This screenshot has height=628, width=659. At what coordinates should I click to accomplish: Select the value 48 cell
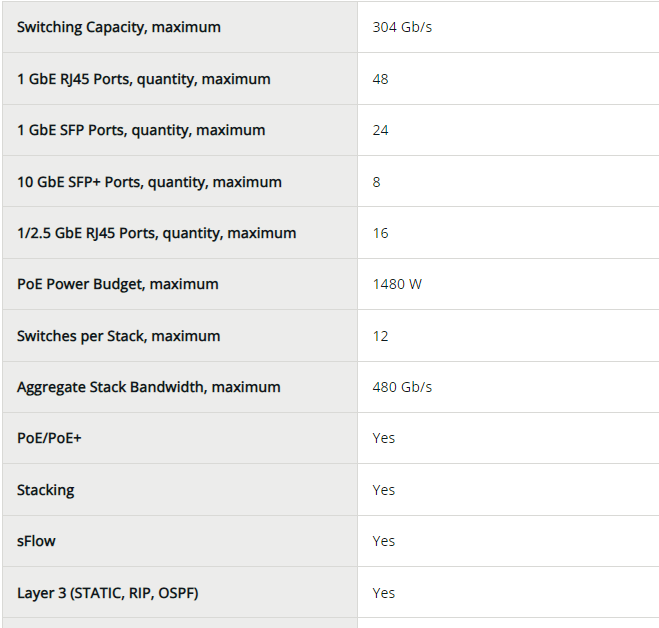(380, 79)
